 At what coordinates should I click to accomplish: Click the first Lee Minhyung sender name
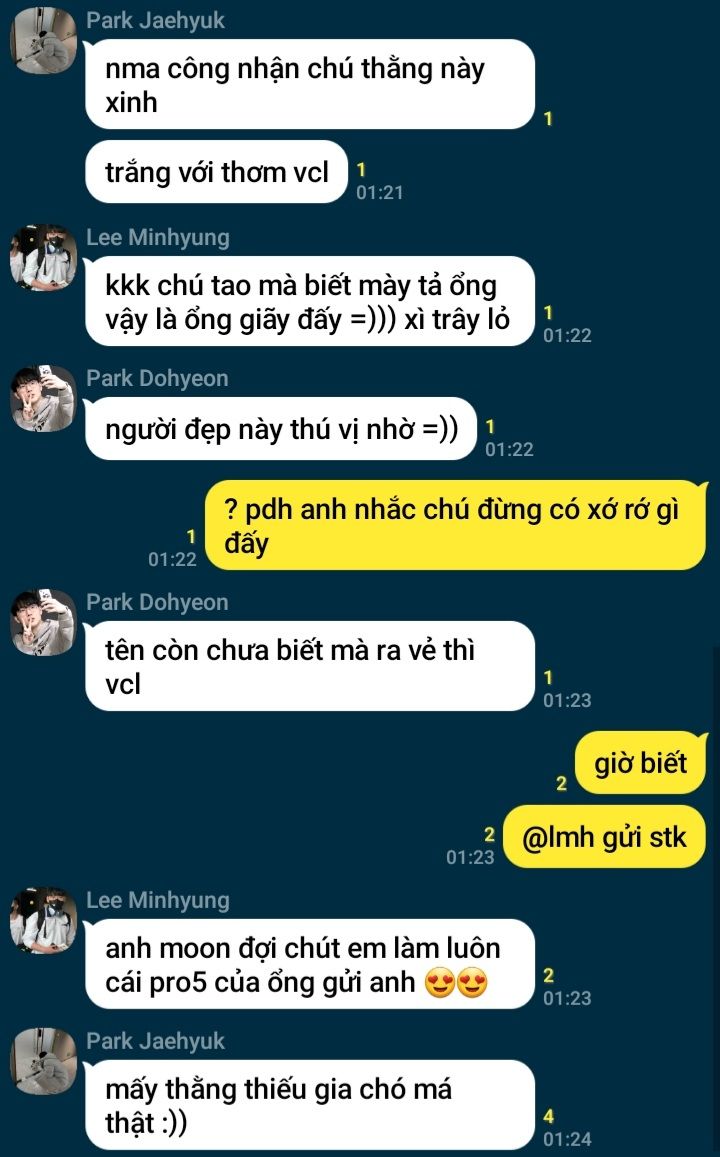(x=158, y=237)
